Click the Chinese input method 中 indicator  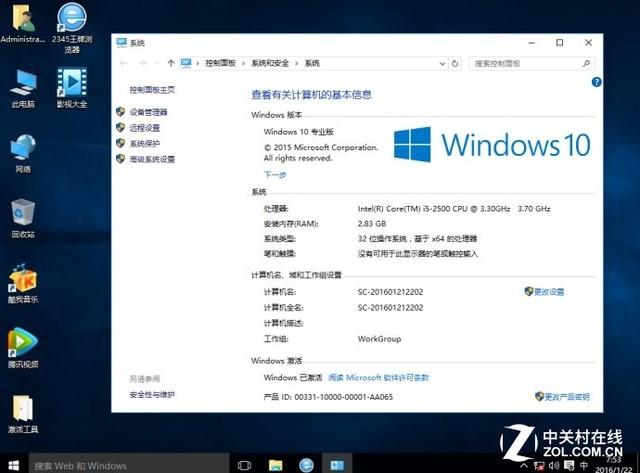pos(584,465)
